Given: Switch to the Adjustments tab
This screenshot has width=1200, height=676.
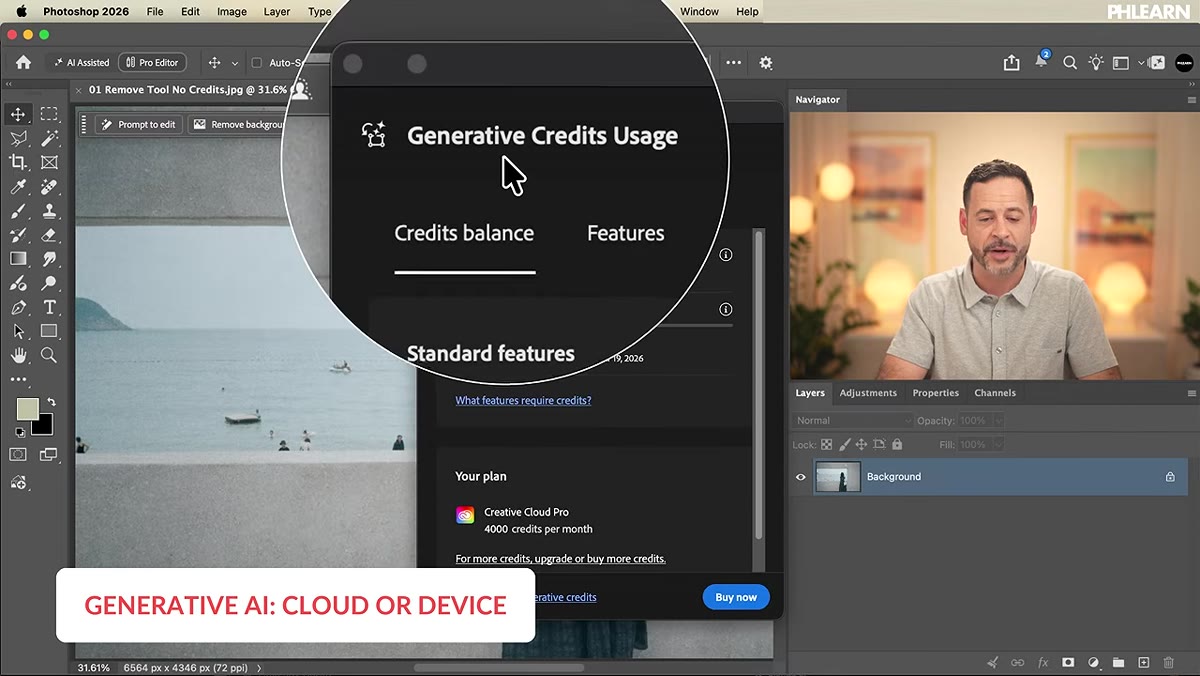Looking at the screenshot, I should (x=868, y=393).
